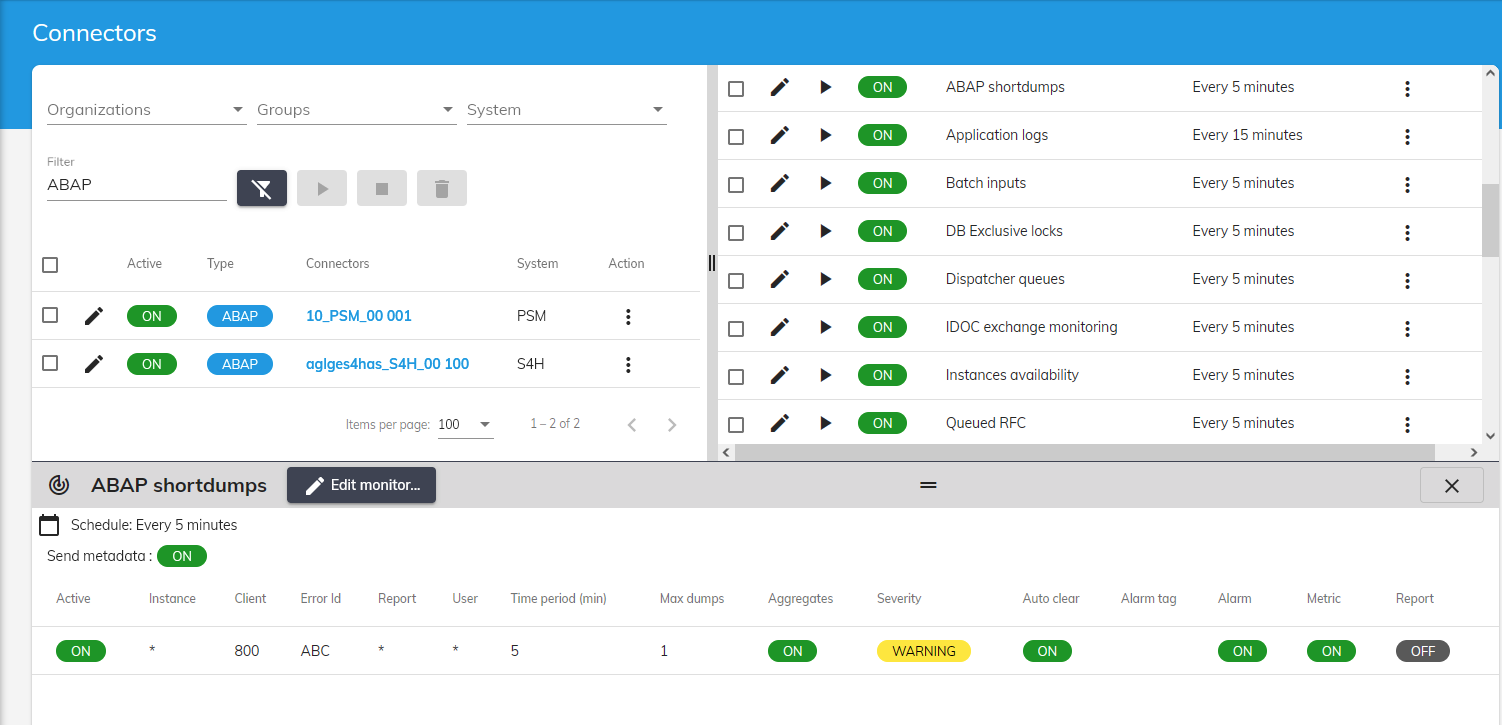1502x725 pixels.
Task: Run the Queued RFC monitor
Action: coord(825,423)
